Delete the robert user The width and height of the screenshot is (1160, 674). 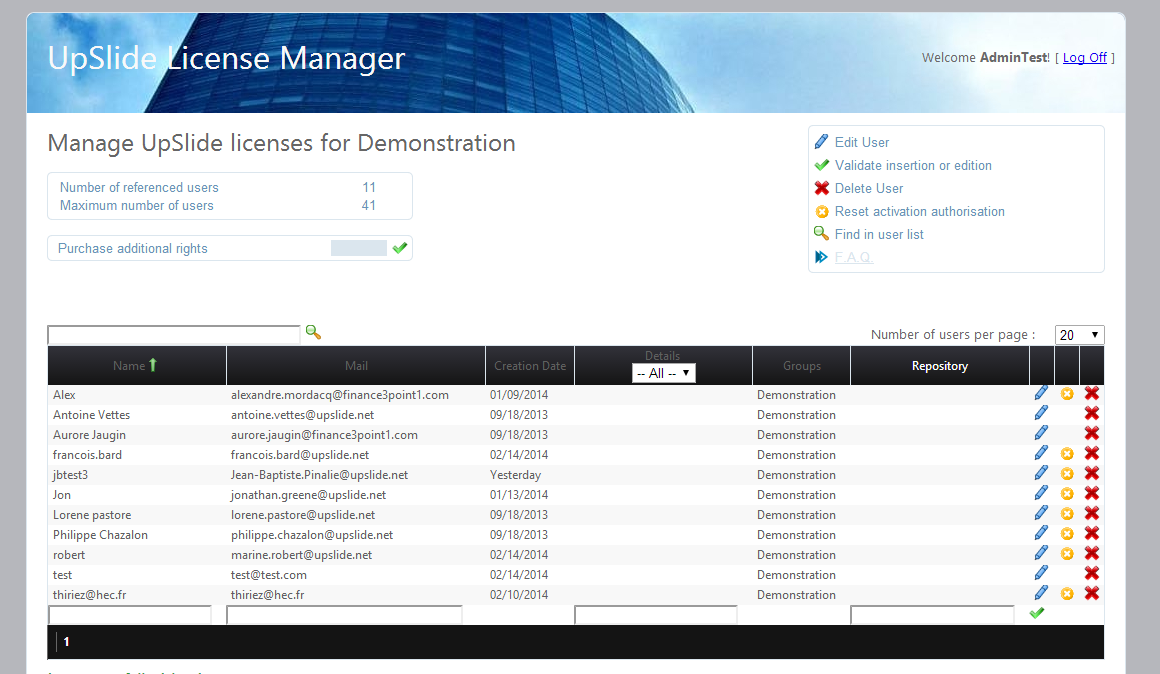[x=1092, y=553]
